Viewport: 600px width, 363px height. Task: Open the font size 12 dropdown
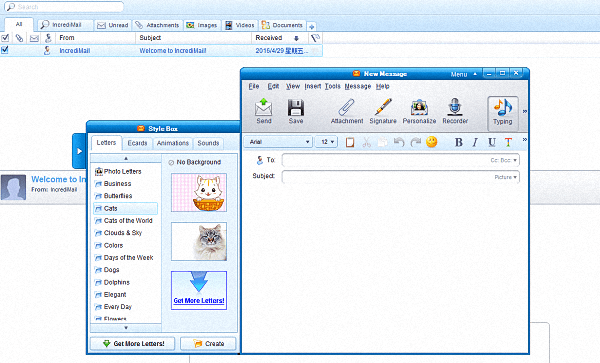[326, 142]
